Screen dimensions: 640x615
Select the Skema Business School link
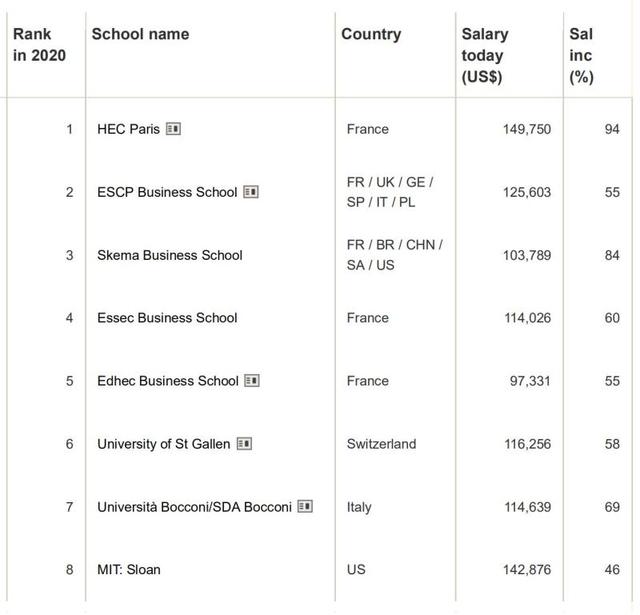(x=169, y=255)
